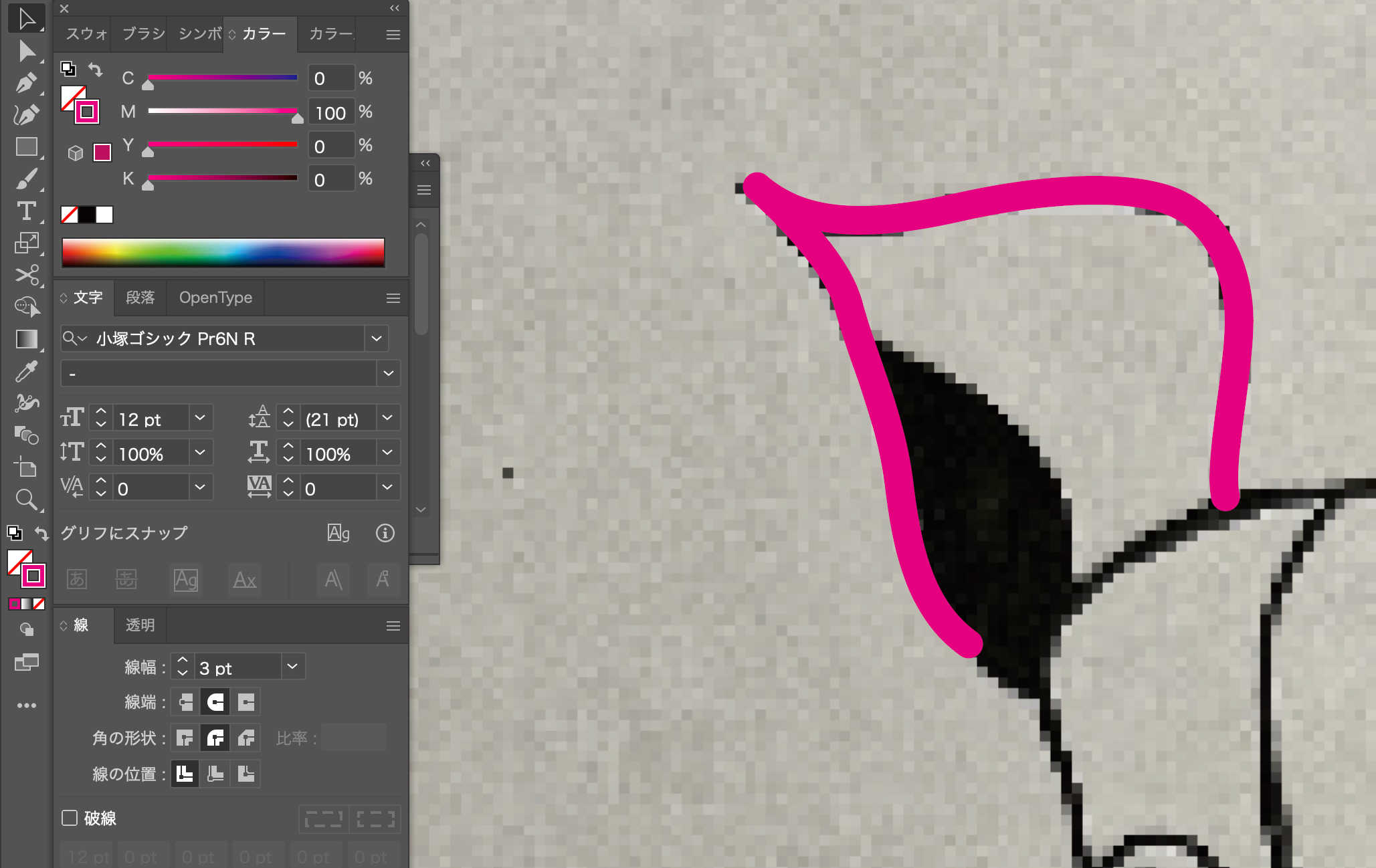Switch to the 透明 tab

[140, 625]
